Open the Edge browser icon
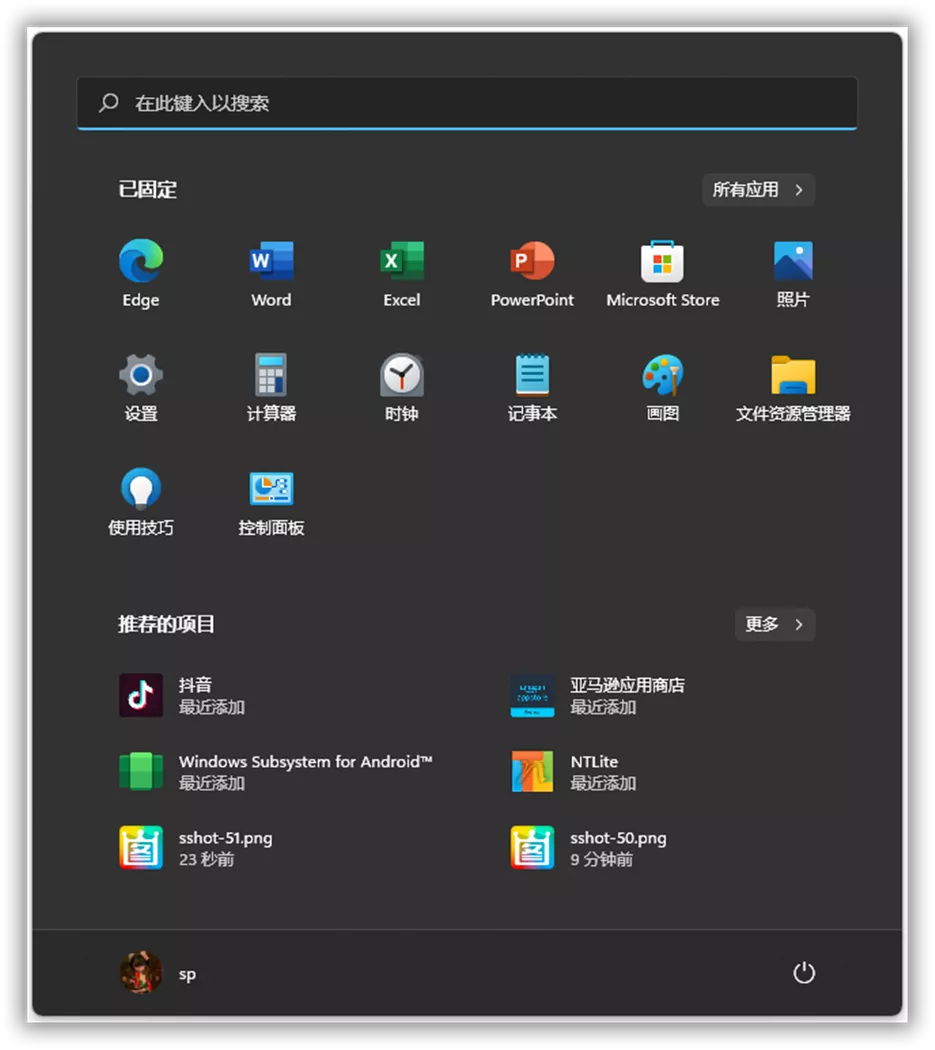Viewport: 935px width, 1050px height. [141, 261]
